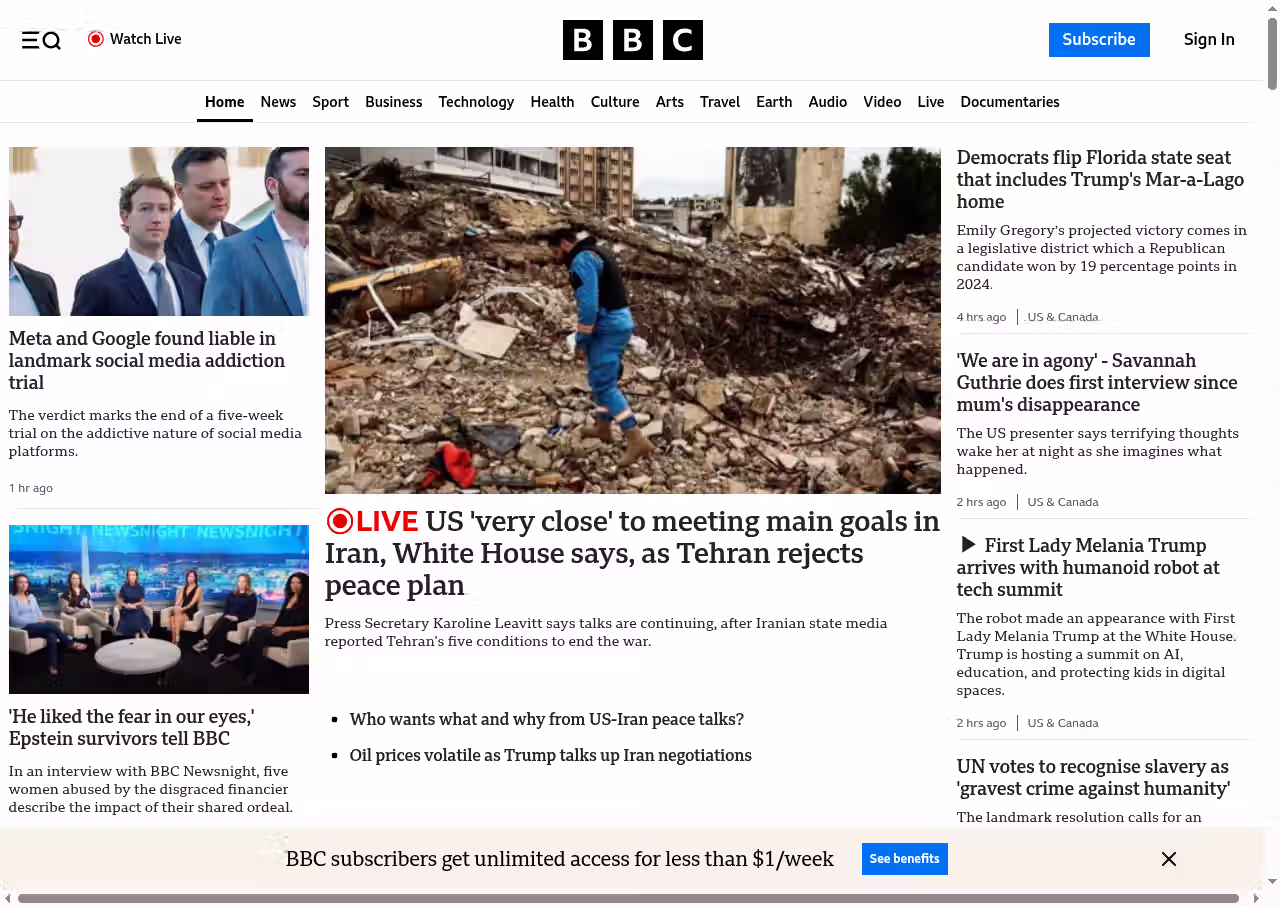Viewport: 1280px width, 906px height.
Task: Open the Technology tab
Action: point(476,102)
